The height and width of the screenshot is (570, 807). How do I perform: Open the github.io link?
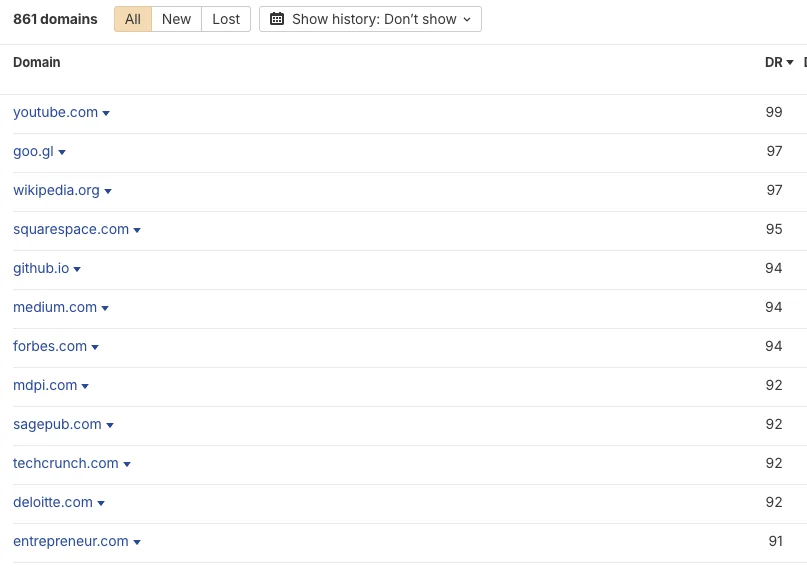41,269
